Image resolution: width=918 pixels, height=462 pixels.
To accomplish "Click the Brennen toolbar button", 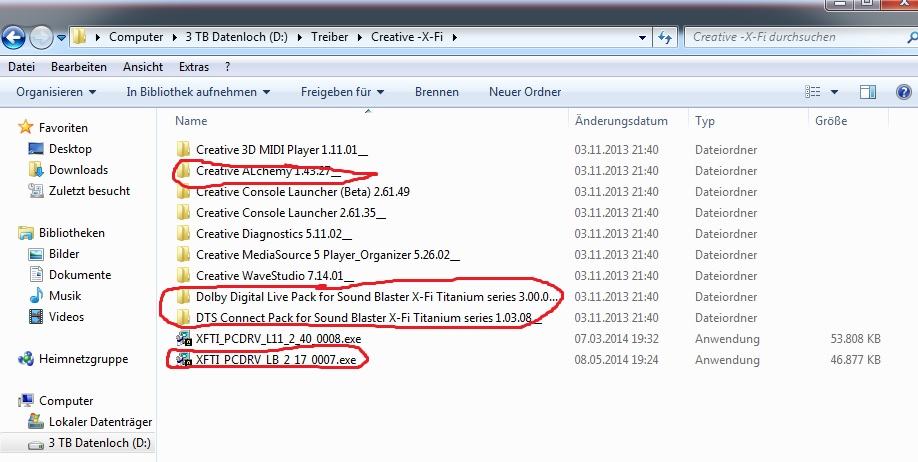I will (x=437, y=92).
